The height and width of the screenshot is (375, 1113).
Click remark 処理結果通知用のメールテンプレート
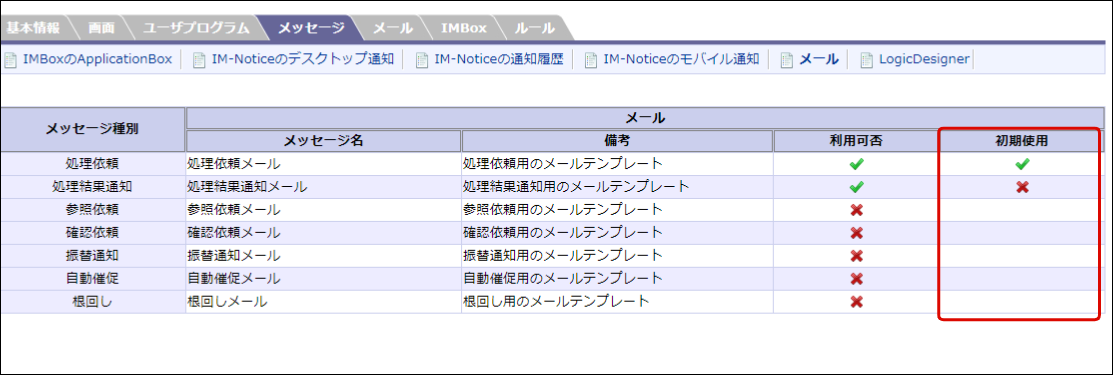(576, 187)
